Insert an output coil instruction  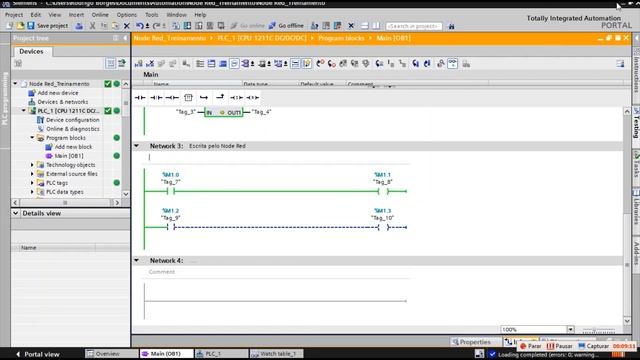172,98
